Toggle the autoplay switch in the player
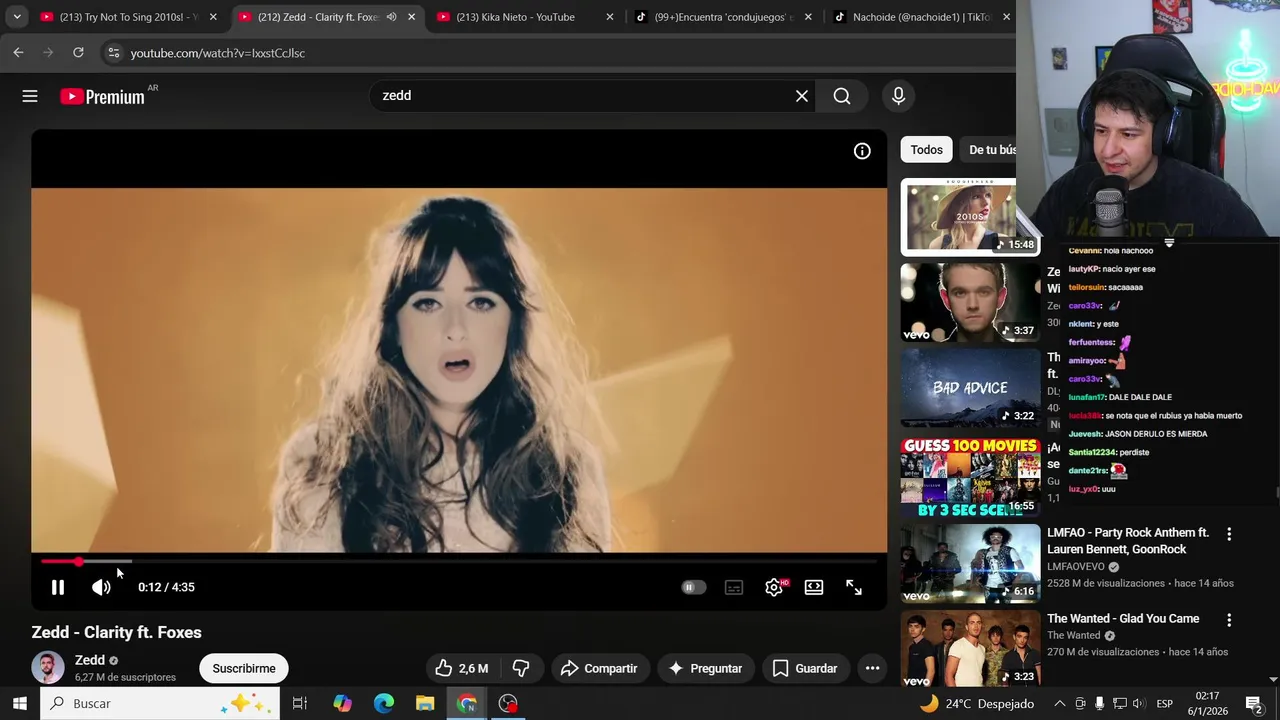Image resolution: width=1280 pixels, height=720 pixels. coord(693,588)
